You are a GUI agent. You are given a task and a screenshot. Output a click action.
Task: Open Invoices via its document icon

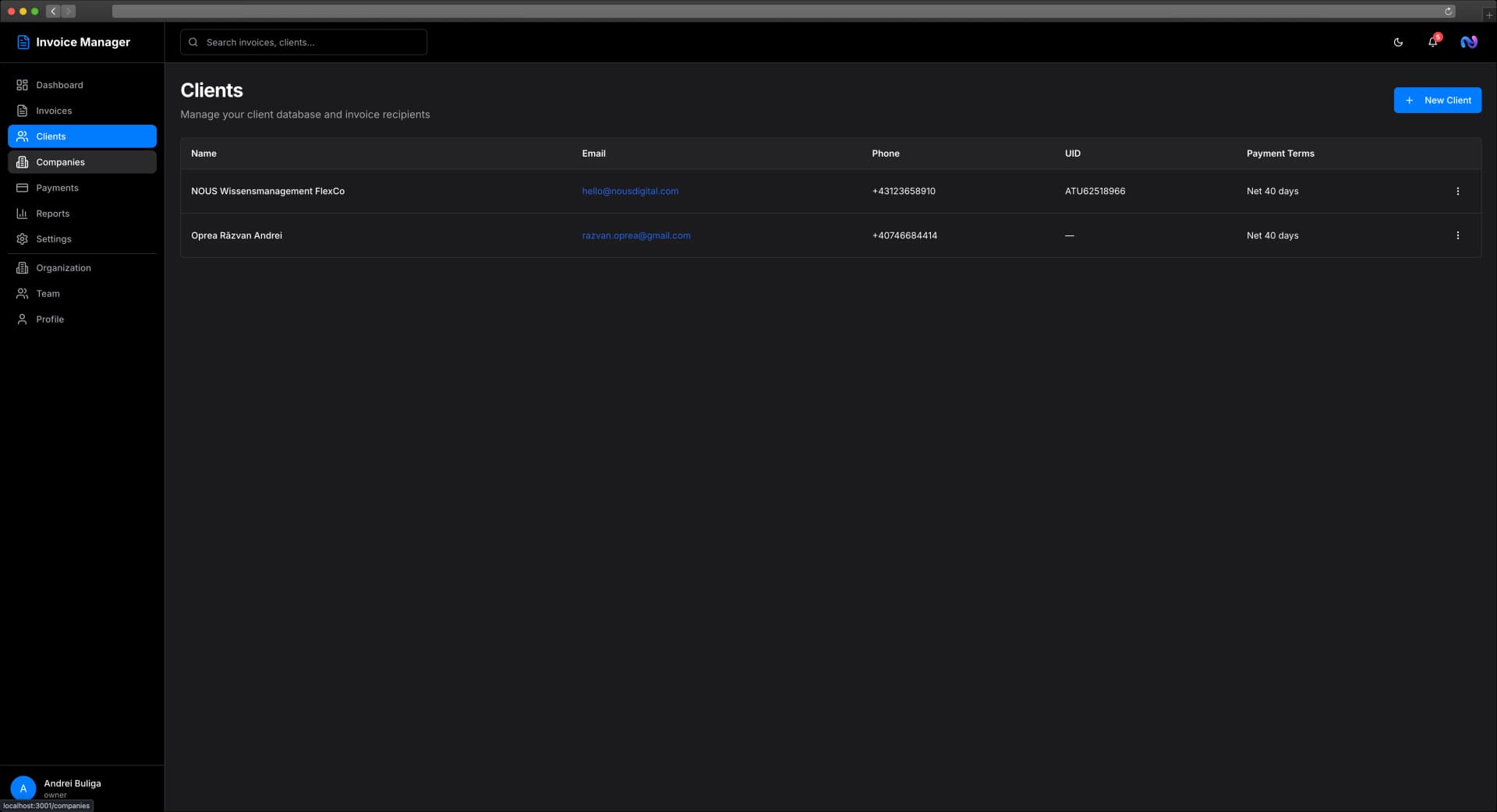pos(22,111)
